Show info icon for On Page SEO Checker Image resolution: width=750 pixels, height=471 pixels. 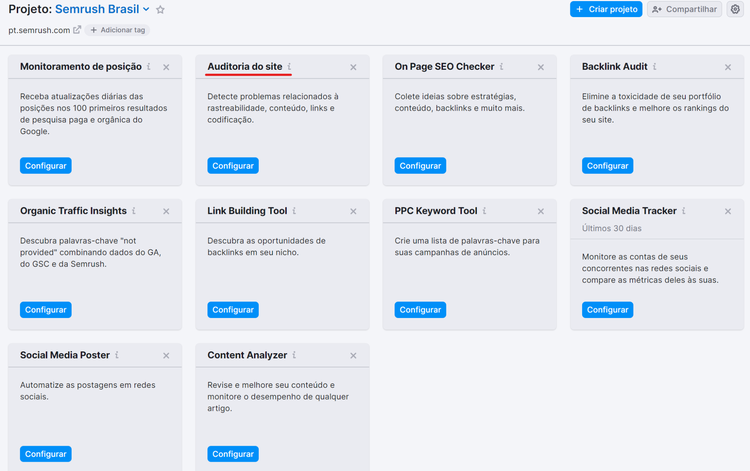click(x=501, y=66)
